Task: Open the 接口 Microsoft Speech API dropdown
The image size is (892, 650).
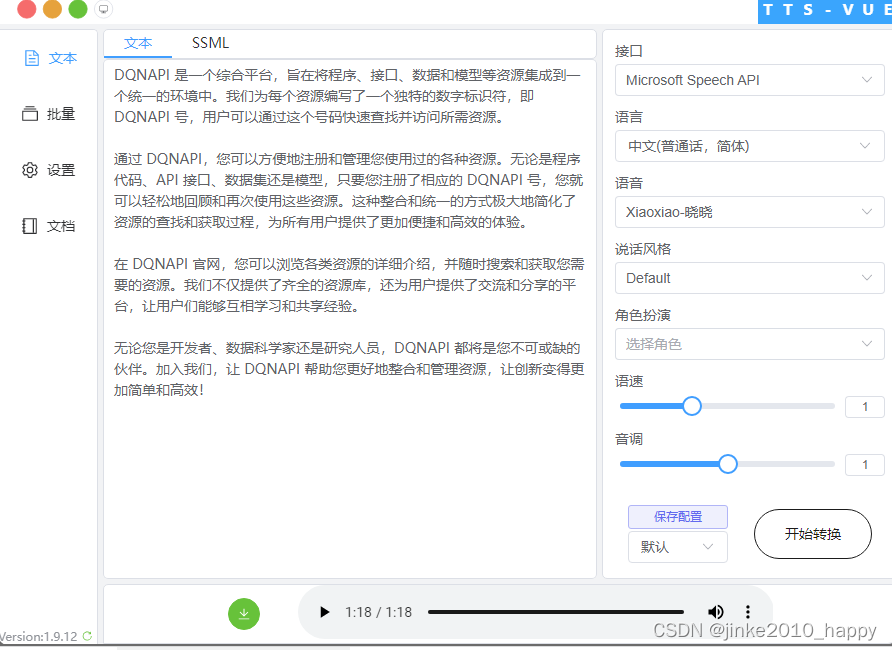Action: tap(749, 80)
